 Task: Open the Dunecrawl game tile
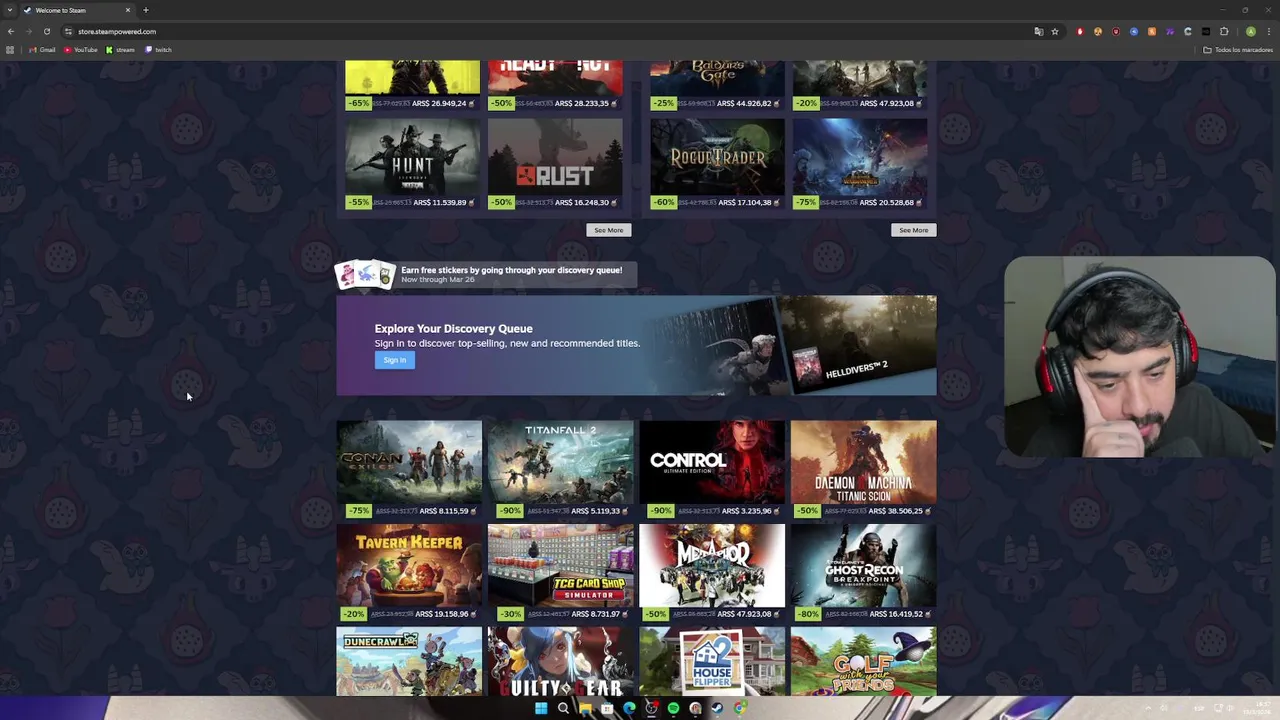[408, 661]
